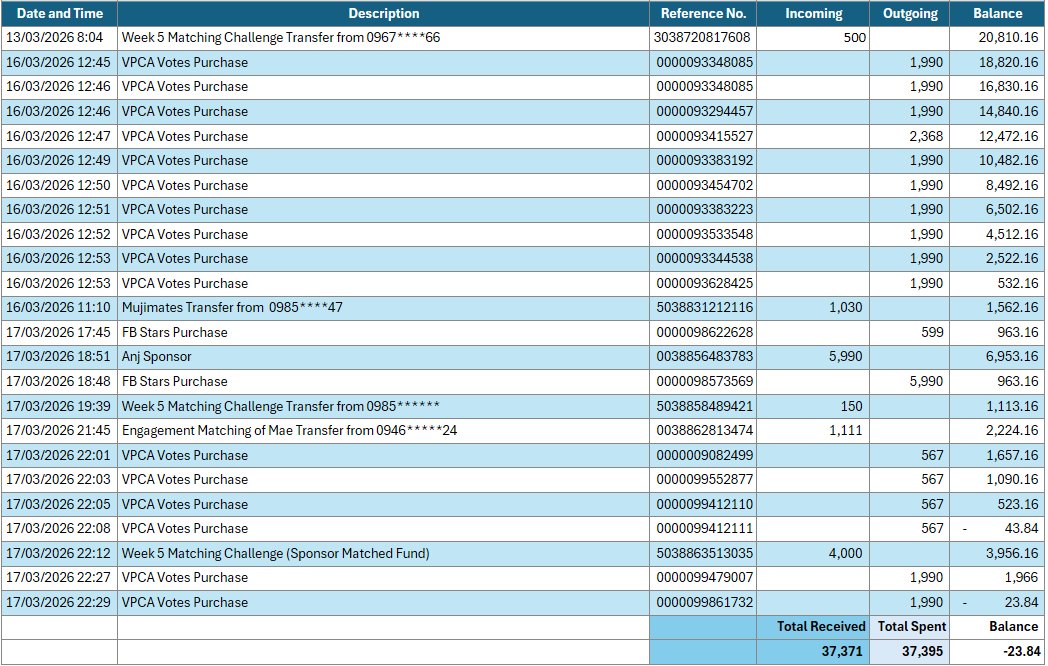
Task: Click the "Reference No." column header
Action: 702,13
